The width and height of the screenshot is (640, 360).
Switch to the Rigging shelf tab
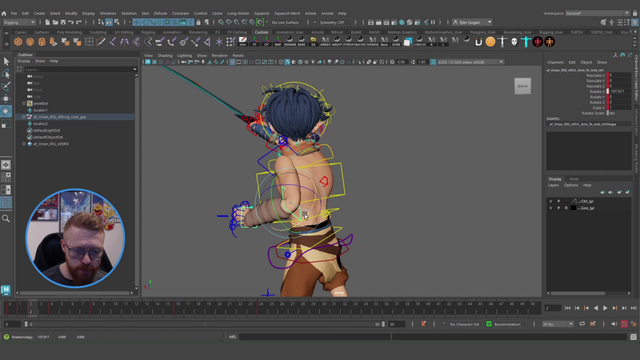[148, 32]
